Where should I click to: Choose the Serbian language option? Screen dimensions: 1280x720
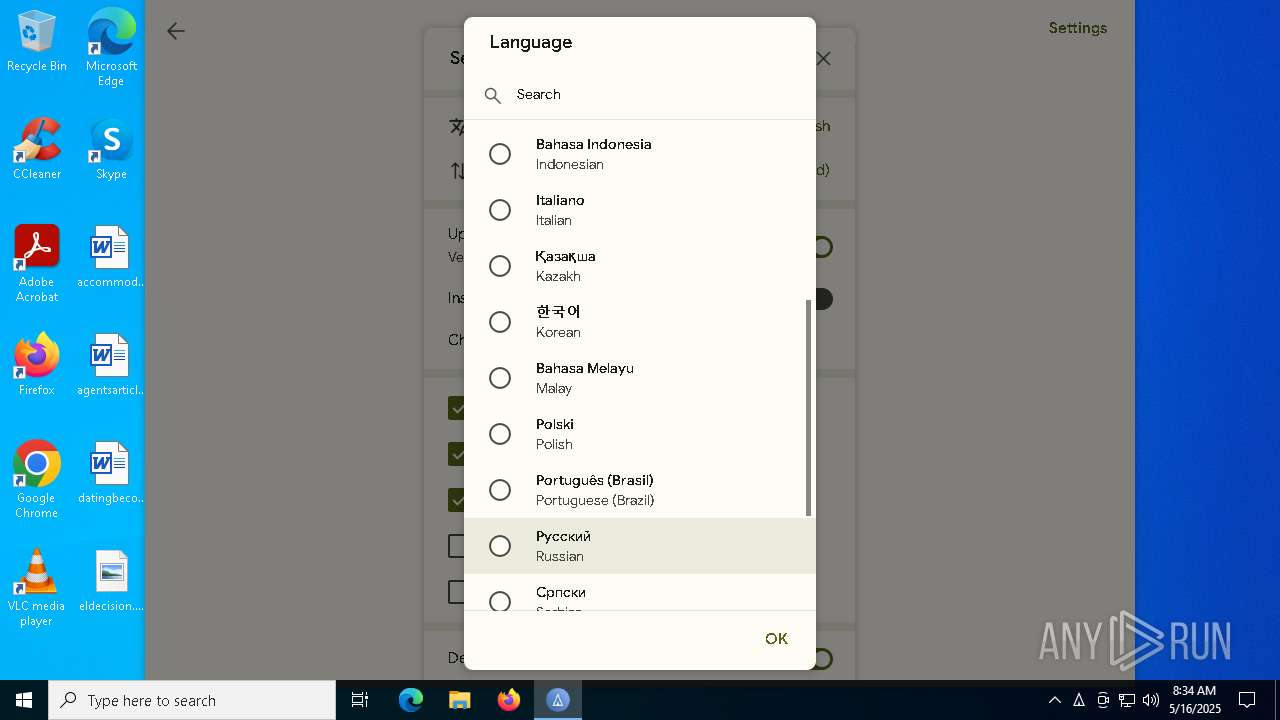[x=640, y=593]
